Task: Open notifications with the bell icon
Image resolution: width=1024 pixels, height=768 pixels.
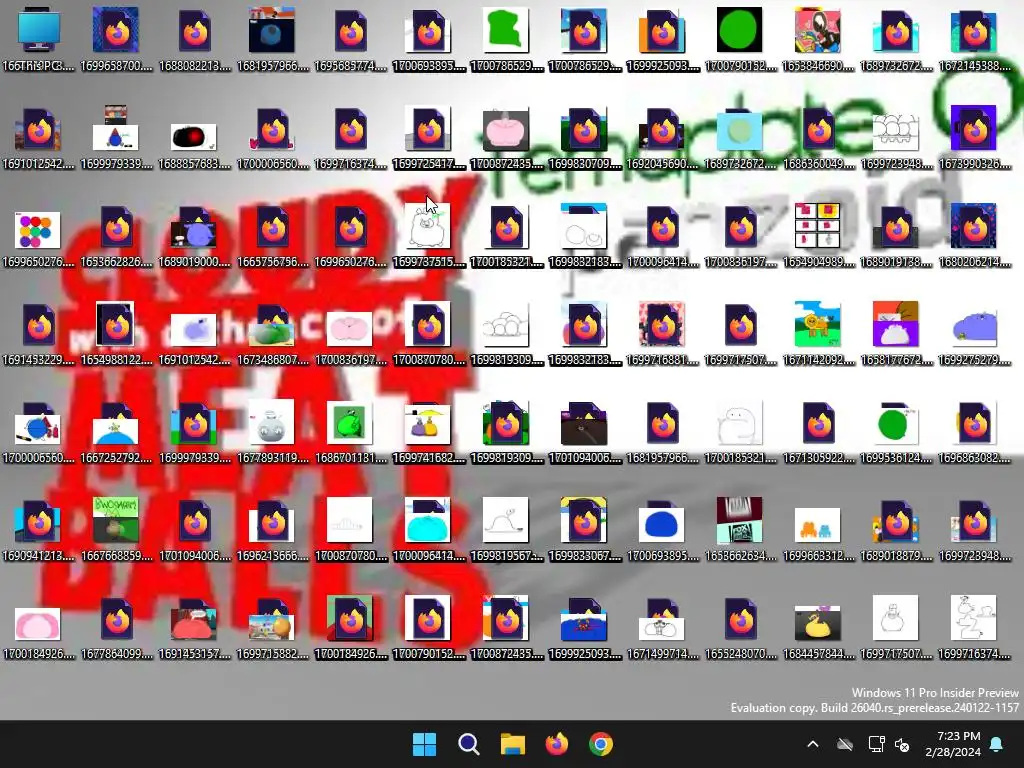Action: coord(997,744)
